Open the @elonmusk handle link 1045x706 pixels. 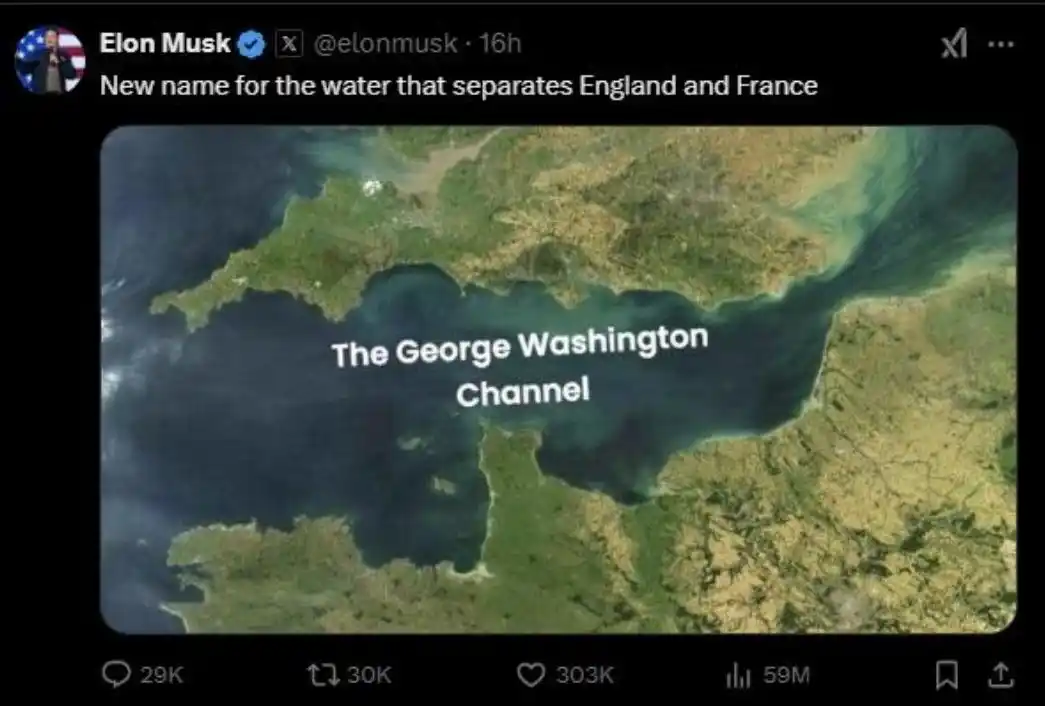[386, 43]
